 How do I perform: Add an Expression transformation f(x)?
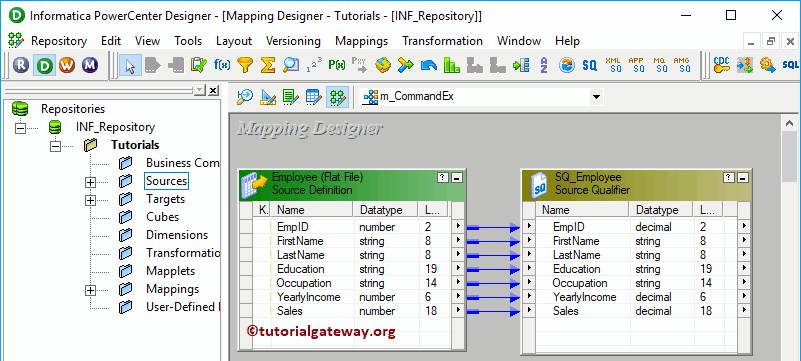222,65
